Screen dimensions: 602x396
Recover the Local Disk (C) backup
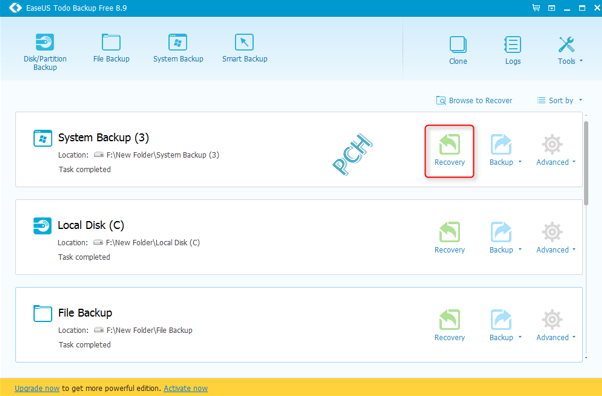(450, 238)
